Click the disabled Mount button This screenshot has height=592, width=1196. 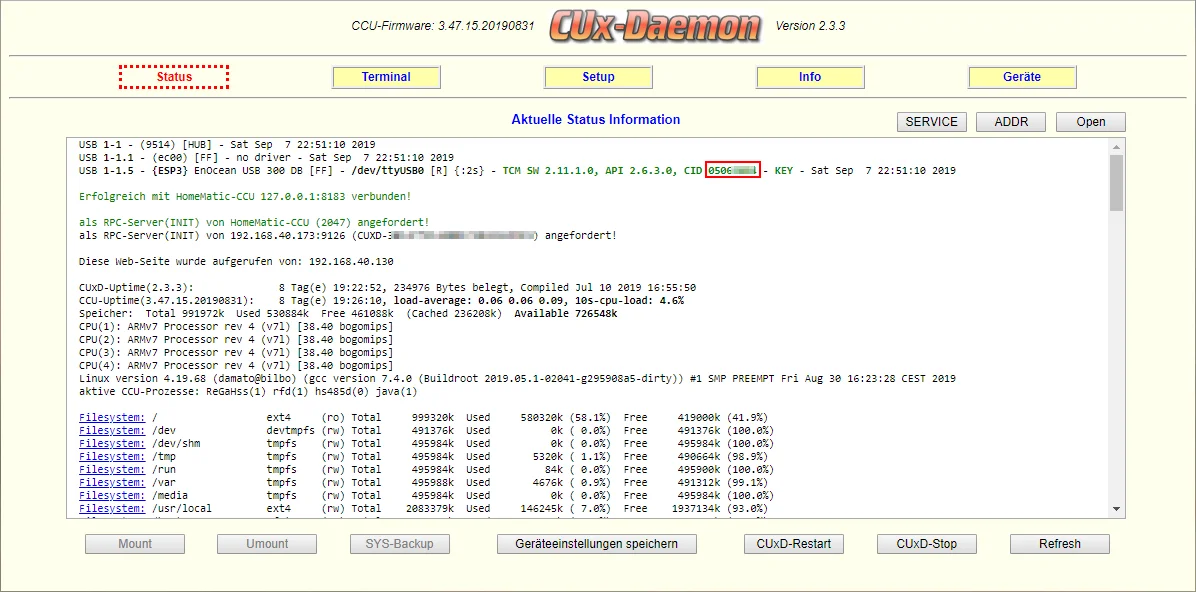pos(135,544)
